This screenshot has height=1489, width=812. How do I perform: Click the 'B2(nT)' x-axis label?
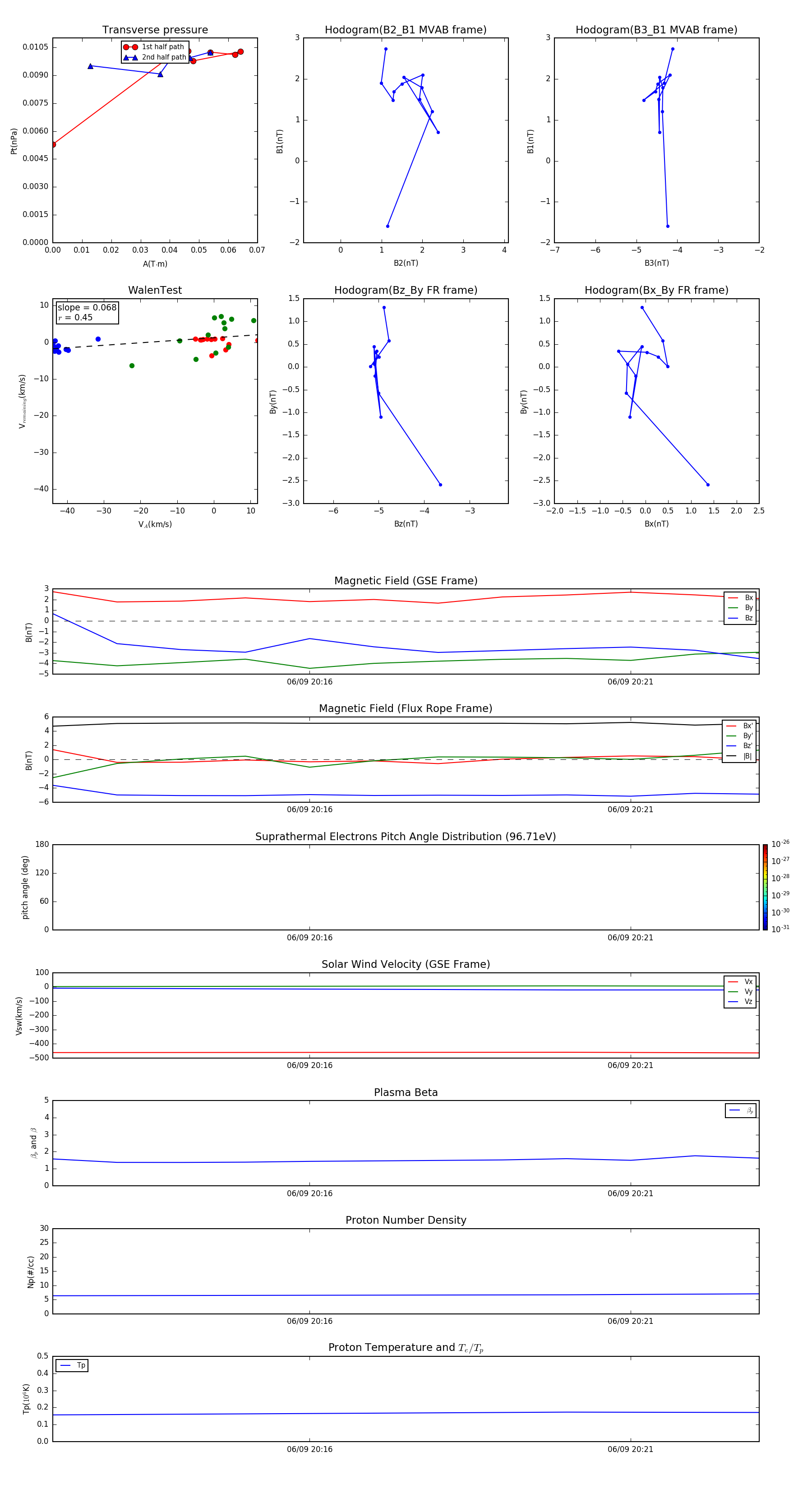coord(406,263)
